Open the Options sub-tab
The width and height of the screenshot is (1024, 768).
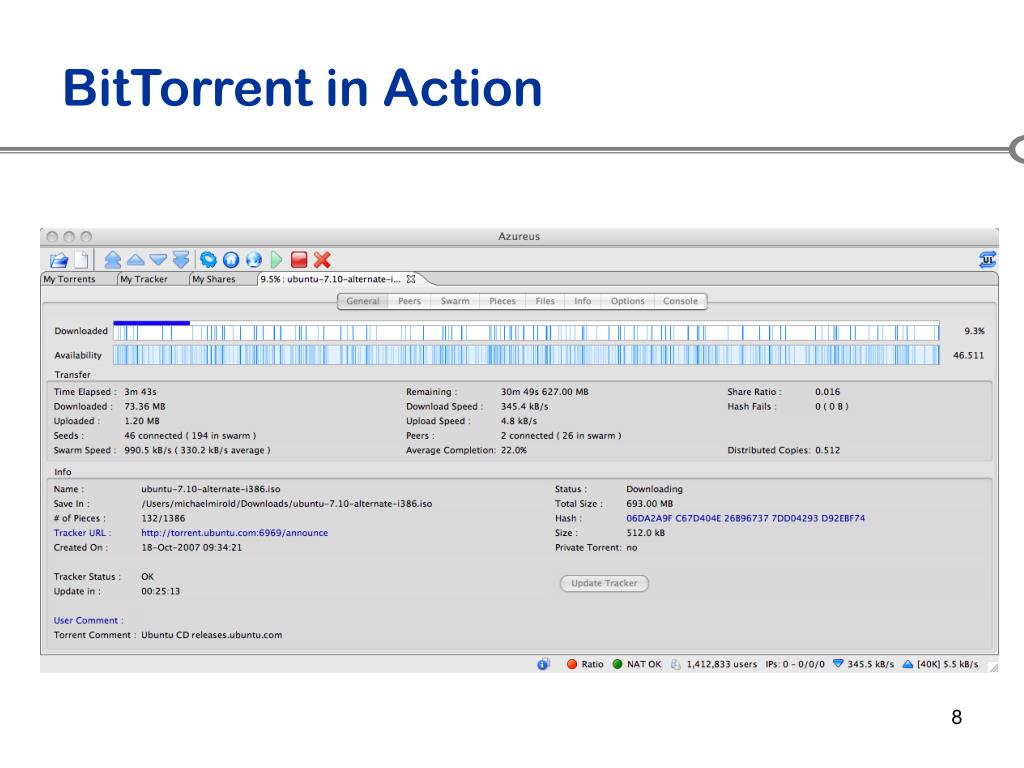point(628,301)
